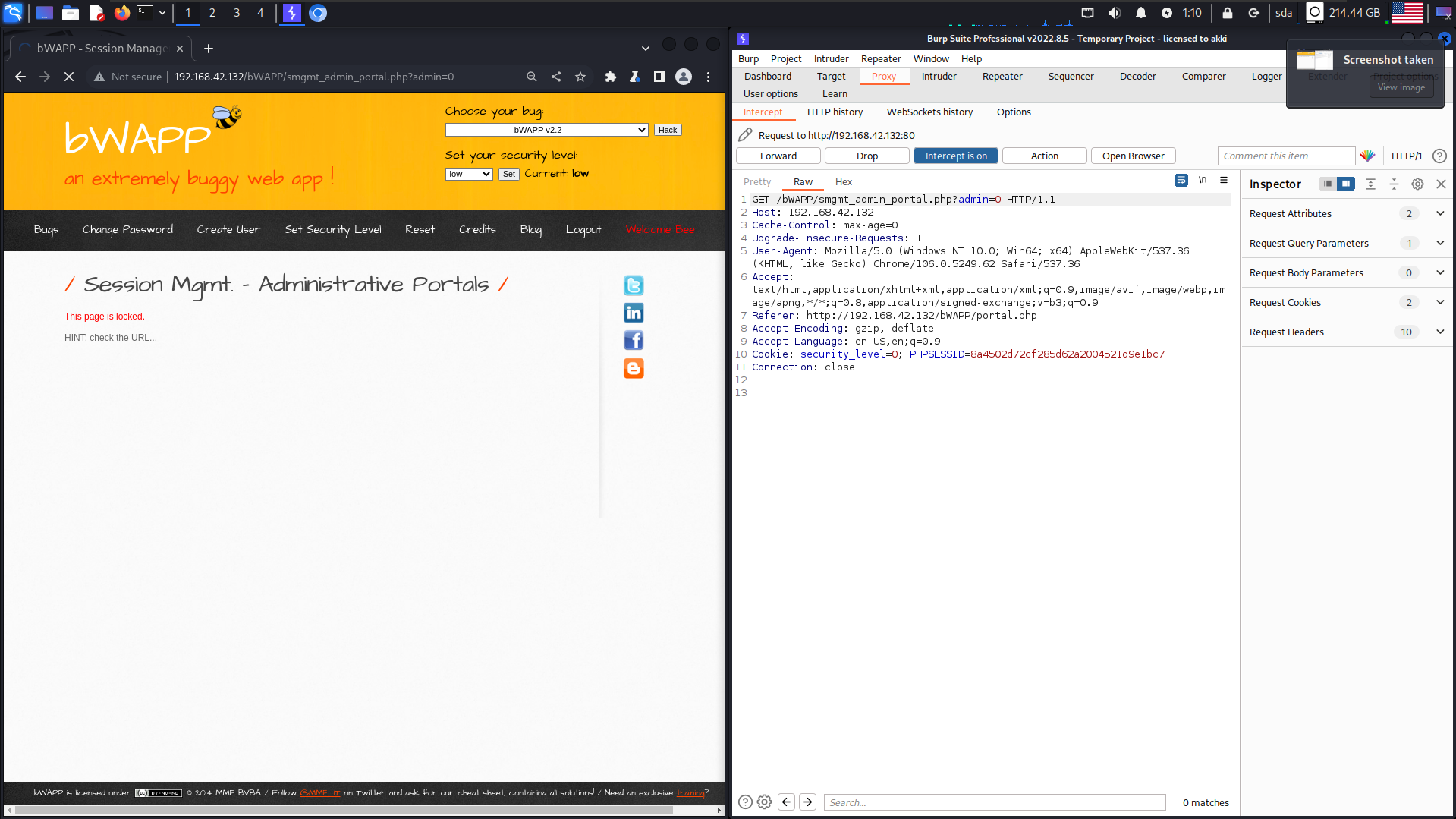Click the Forward button
Viewport: 1456px width, 819px height.
click(778, 156)
